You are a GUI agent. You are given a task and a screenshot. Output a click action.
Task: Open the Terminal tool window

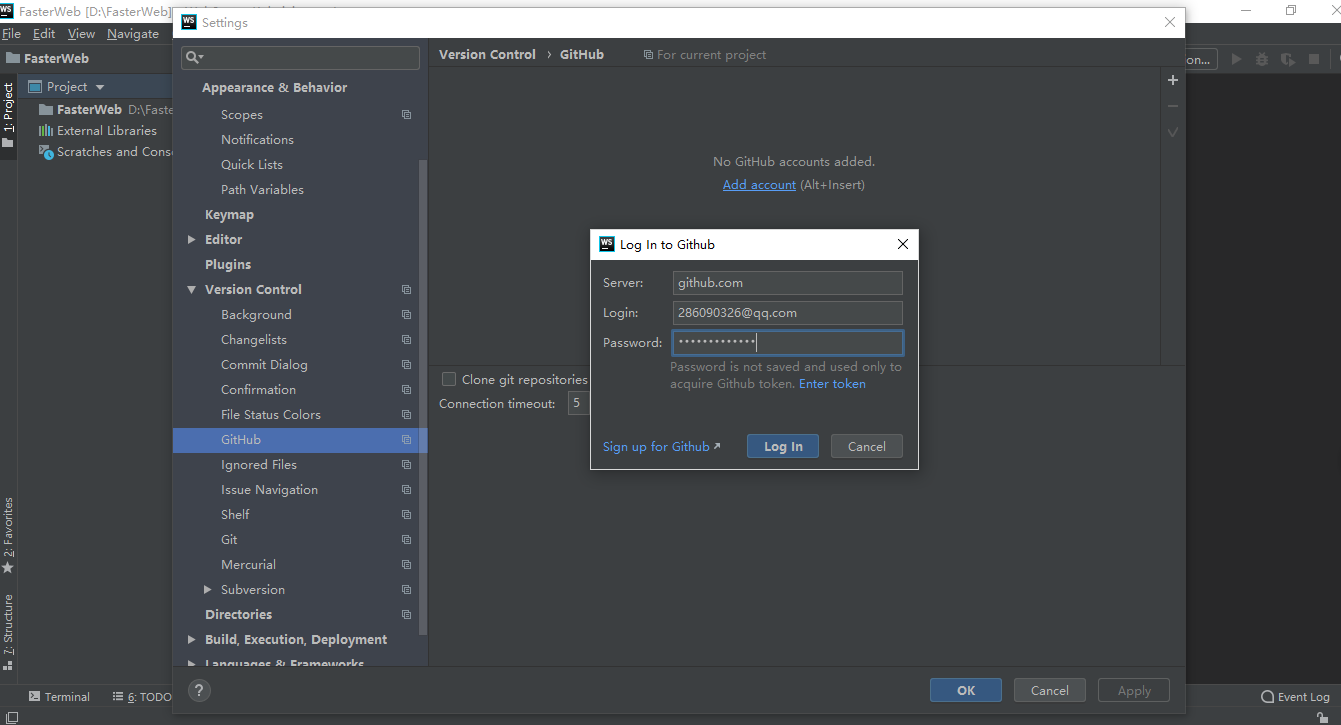click(x=60, y=697)
